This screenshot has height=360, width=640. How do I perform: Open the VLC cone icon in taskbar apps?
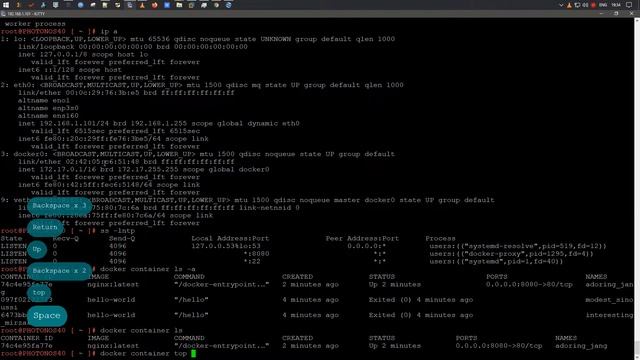pyautogui.click(x=142, y=5)
